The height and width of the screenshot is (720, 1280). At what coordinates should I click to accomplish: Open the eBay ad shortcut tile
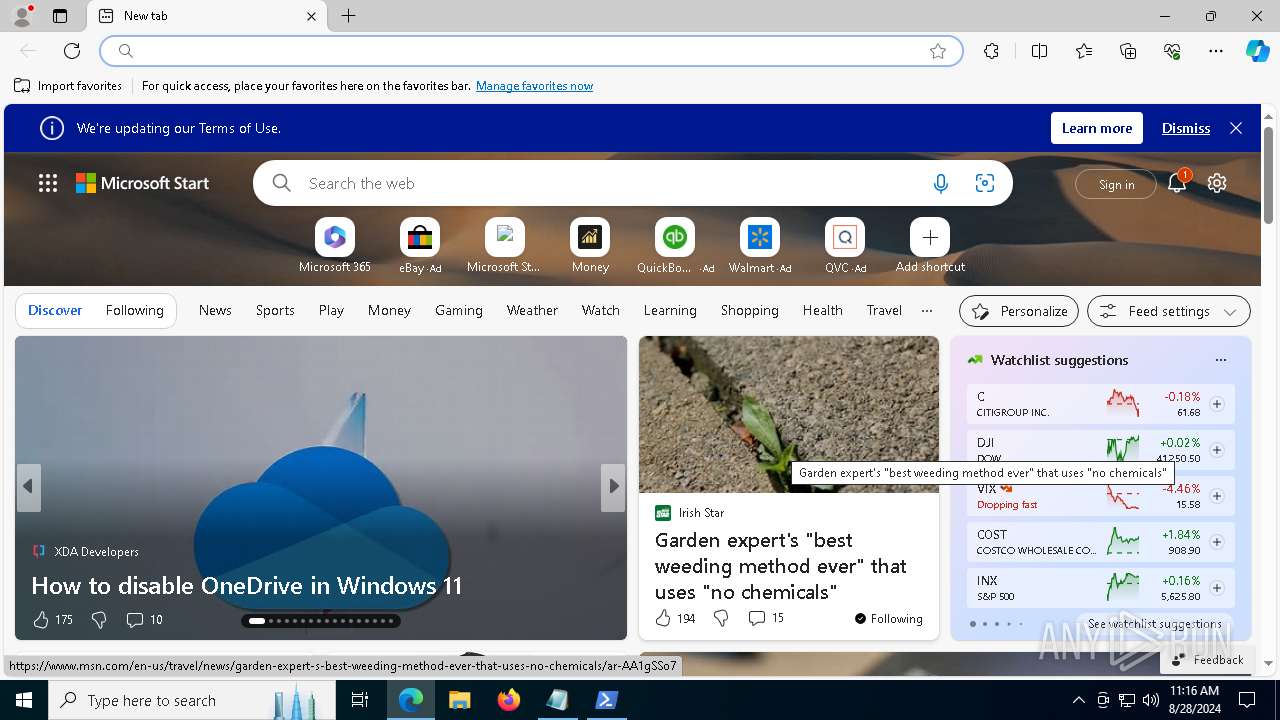[x=420, y=238]
